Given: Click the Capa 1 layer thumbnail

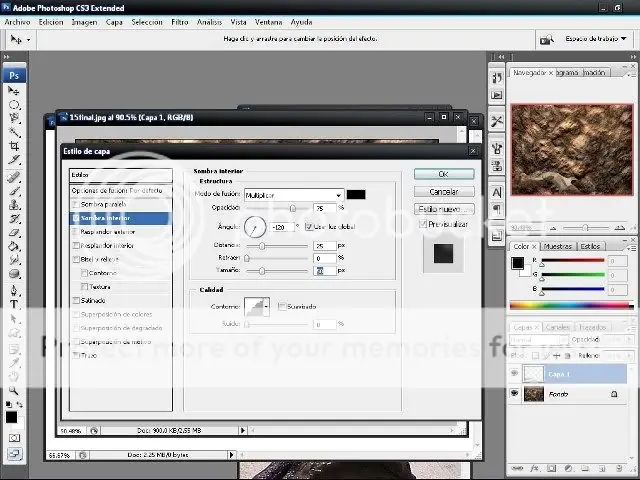Looking at the screenshot, I should click(533, 374).
